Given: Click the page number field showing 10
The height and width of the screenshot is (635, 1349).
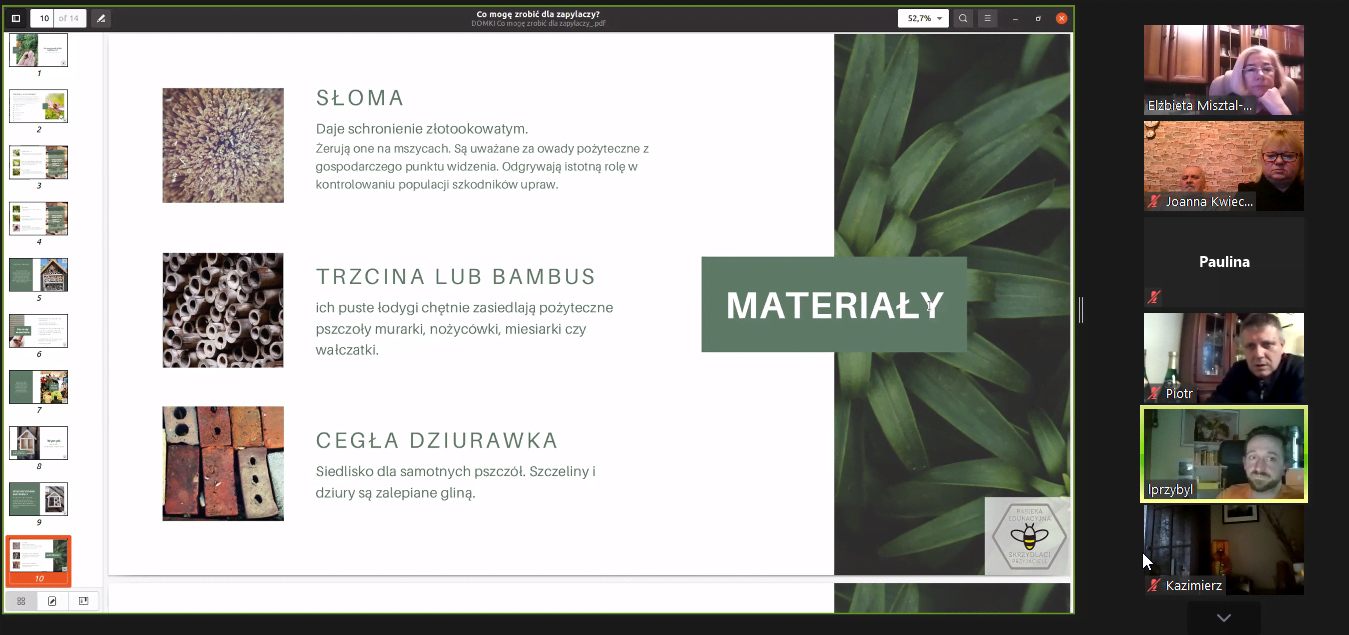Looking at the screenshot, I should coord(46,18).
